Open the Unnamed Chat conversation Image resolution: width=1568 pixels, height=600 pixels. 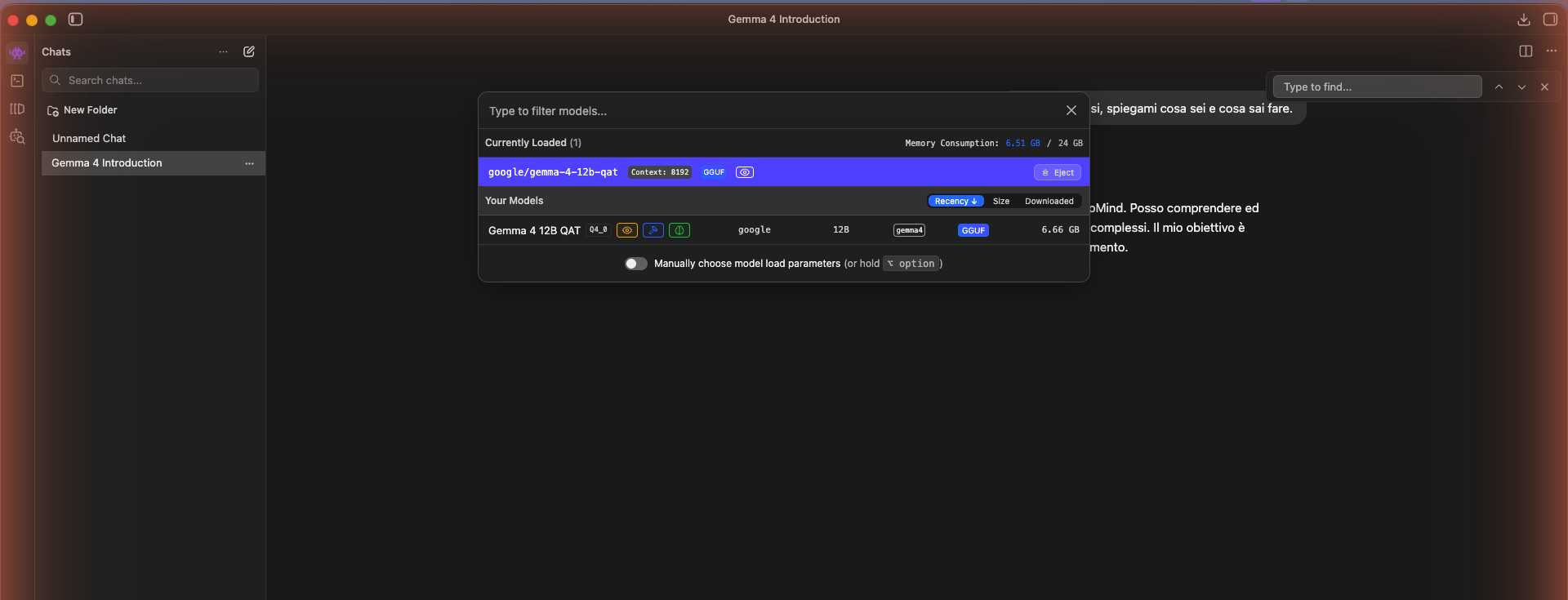[89, 139]
